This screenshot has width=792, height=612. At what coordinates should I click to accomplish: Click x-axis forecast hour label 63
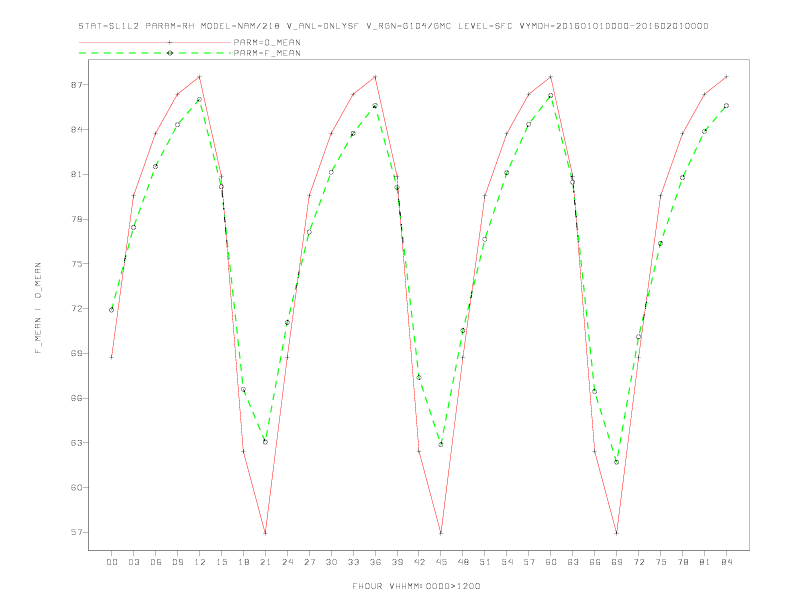(573, 562)
